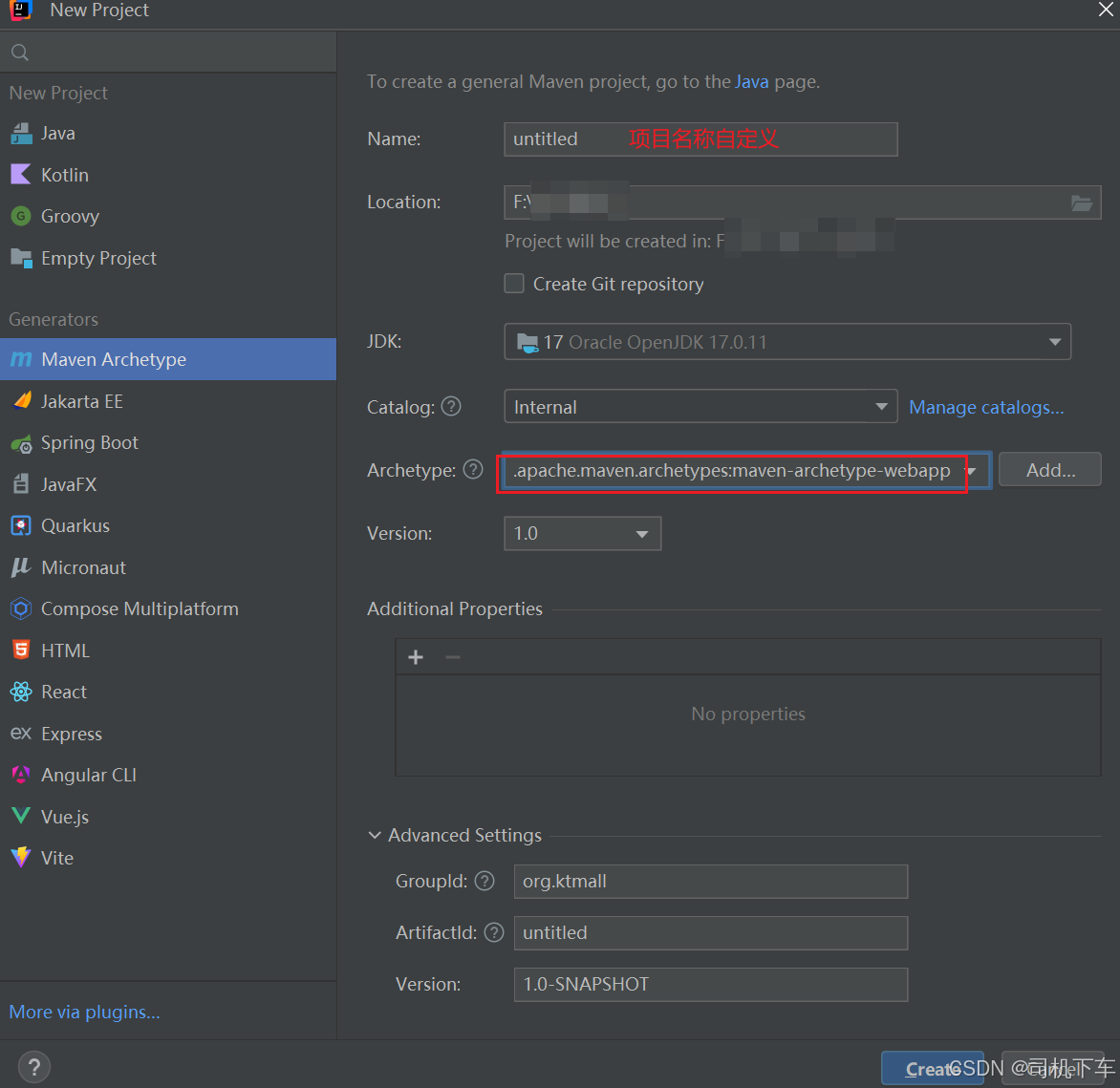Image resolution: width=1120 pixels, height=1088 pixels.
Task: Select Spring Boot generator
Action: click(168, 442)
